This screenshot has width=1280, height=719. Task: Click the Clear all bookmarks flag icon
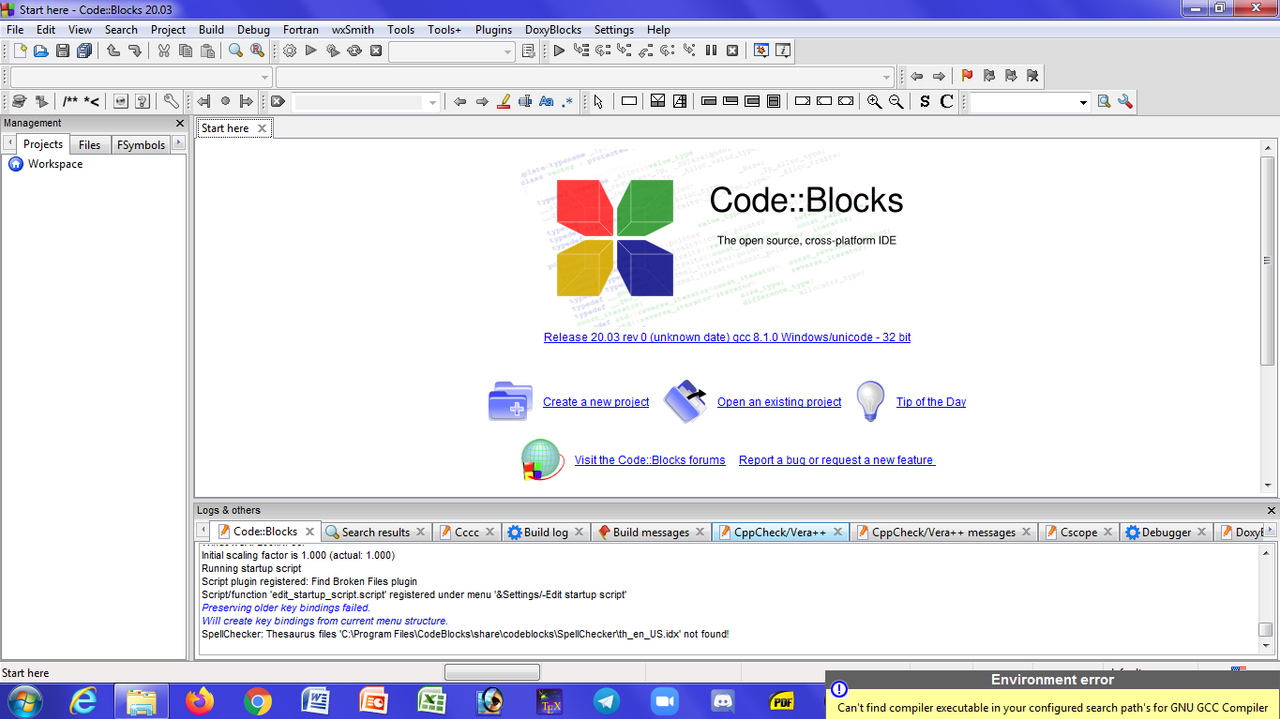pyautogui.click(x=1033, y=76)
